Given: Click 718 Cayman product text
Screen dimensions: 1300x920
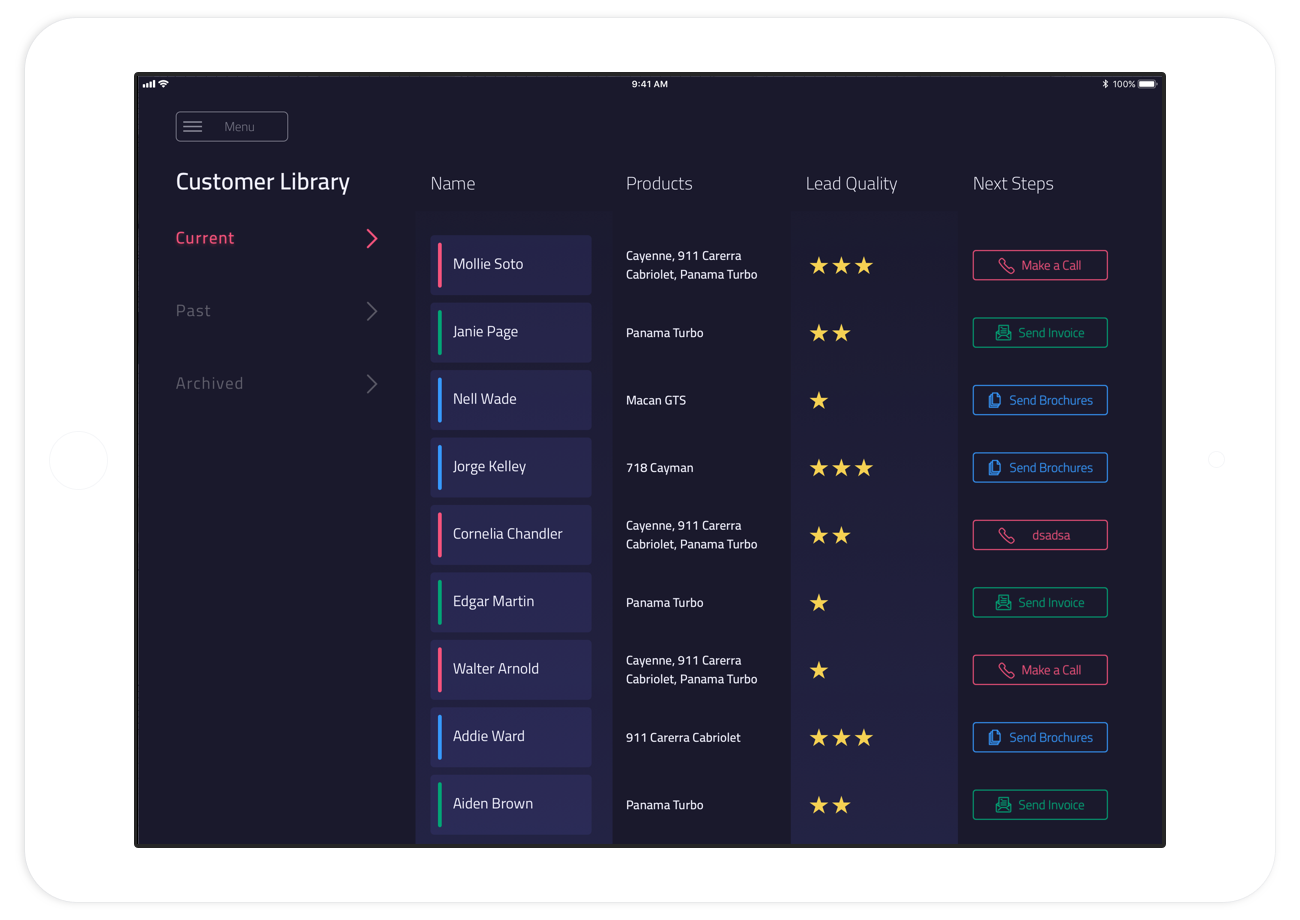Looking at the screenshot, I should click(660, 468).
